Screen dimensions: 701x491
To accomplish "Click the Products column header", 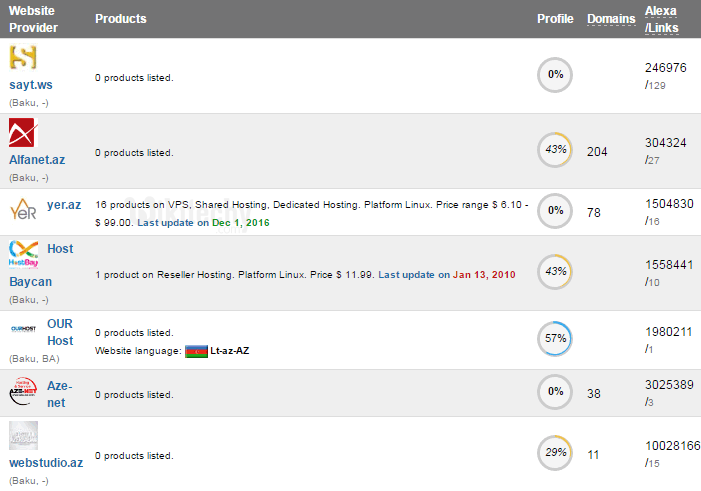I will (121, 19).
